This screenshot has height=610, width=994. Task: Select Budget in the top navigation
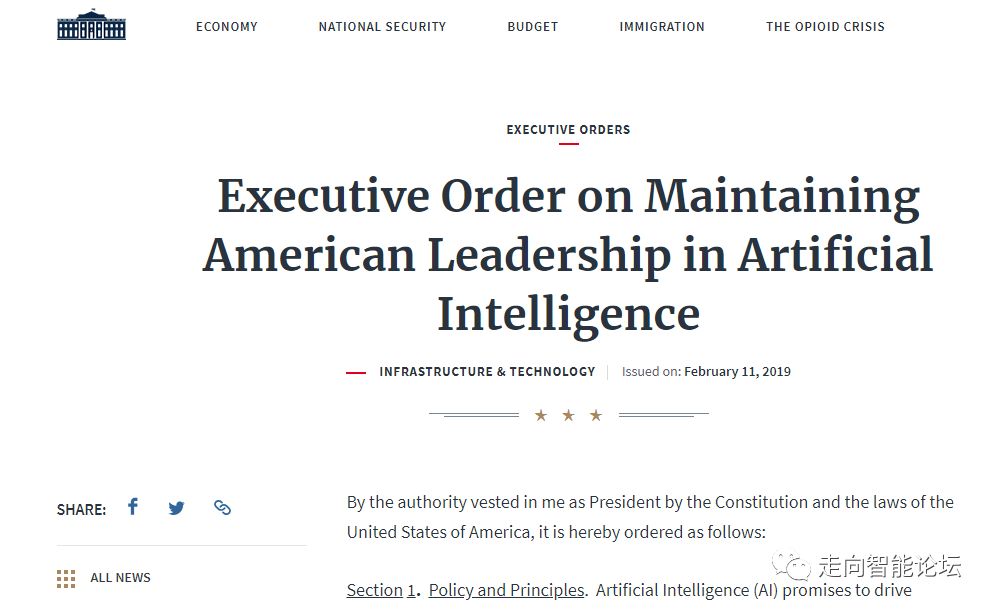click(x=532, y=27)
